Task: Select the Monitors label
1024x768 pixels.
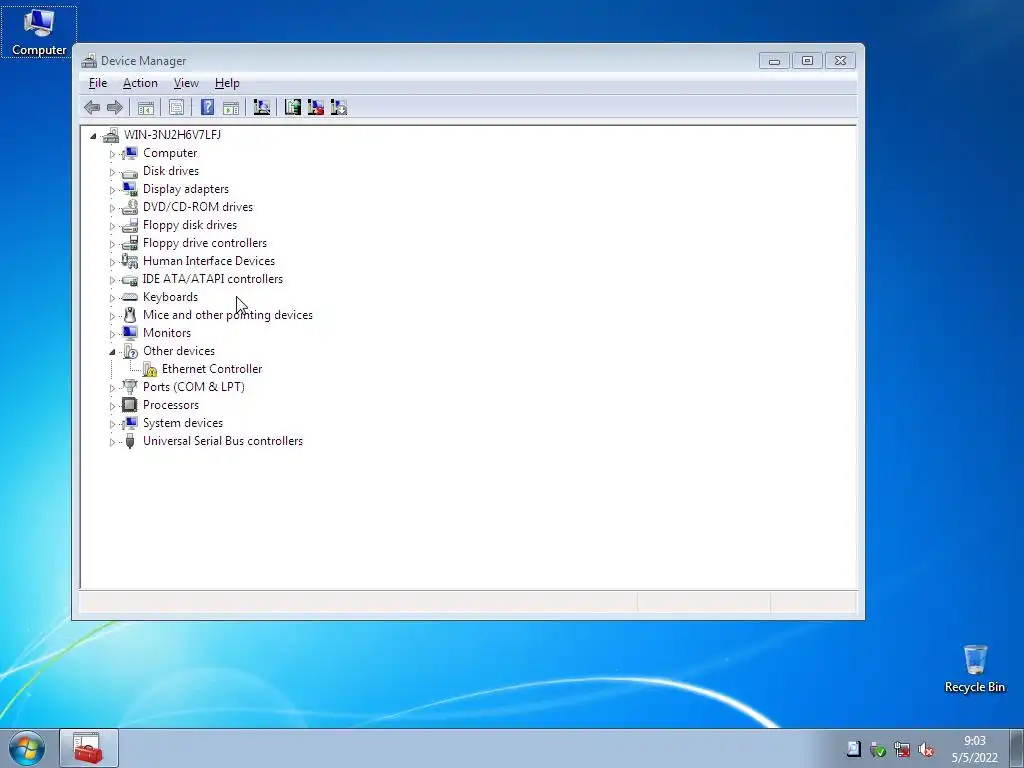Action: (167, 333)
